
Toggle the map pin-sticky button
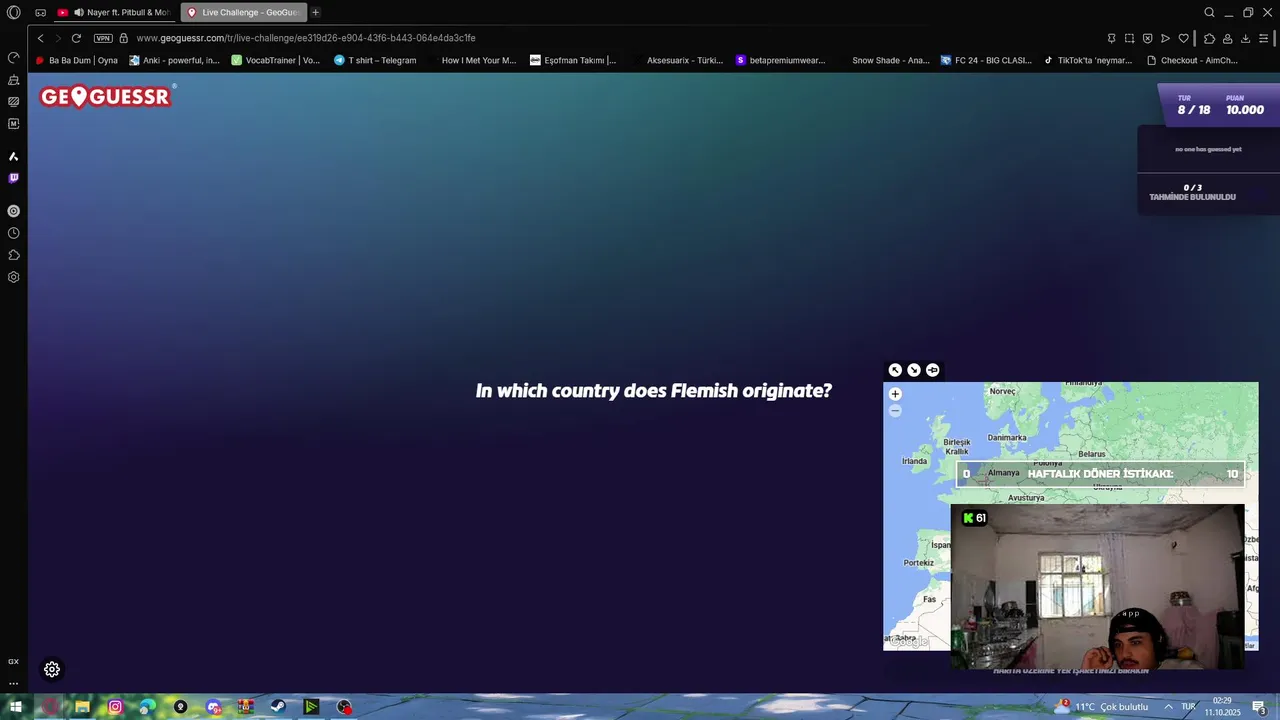[x=933, y=370]
